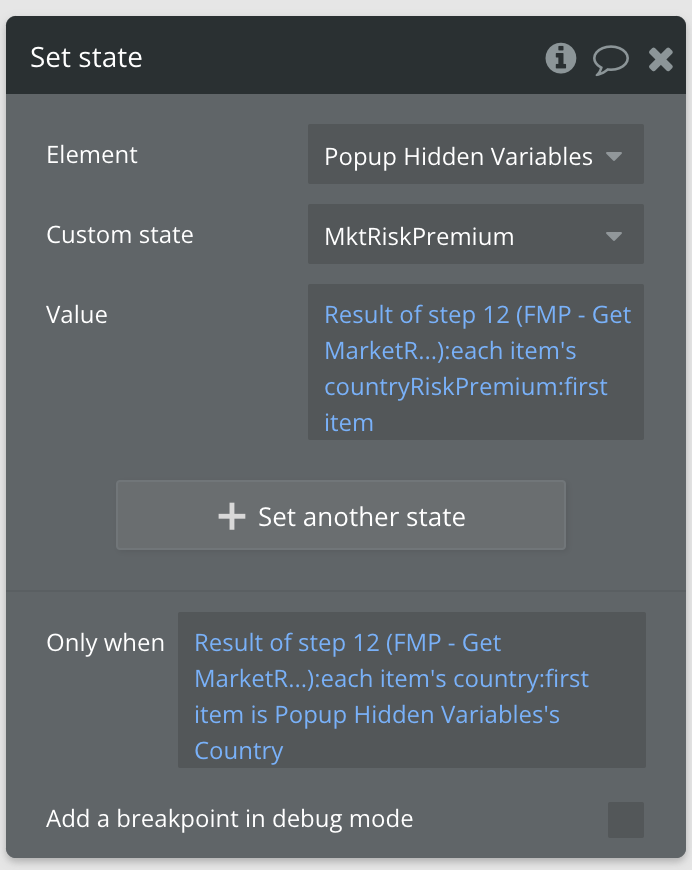This screenshot has width=692, height=870.
Task: Click the info icon in header
Action: pyautogui.click(x=561, y=58)
